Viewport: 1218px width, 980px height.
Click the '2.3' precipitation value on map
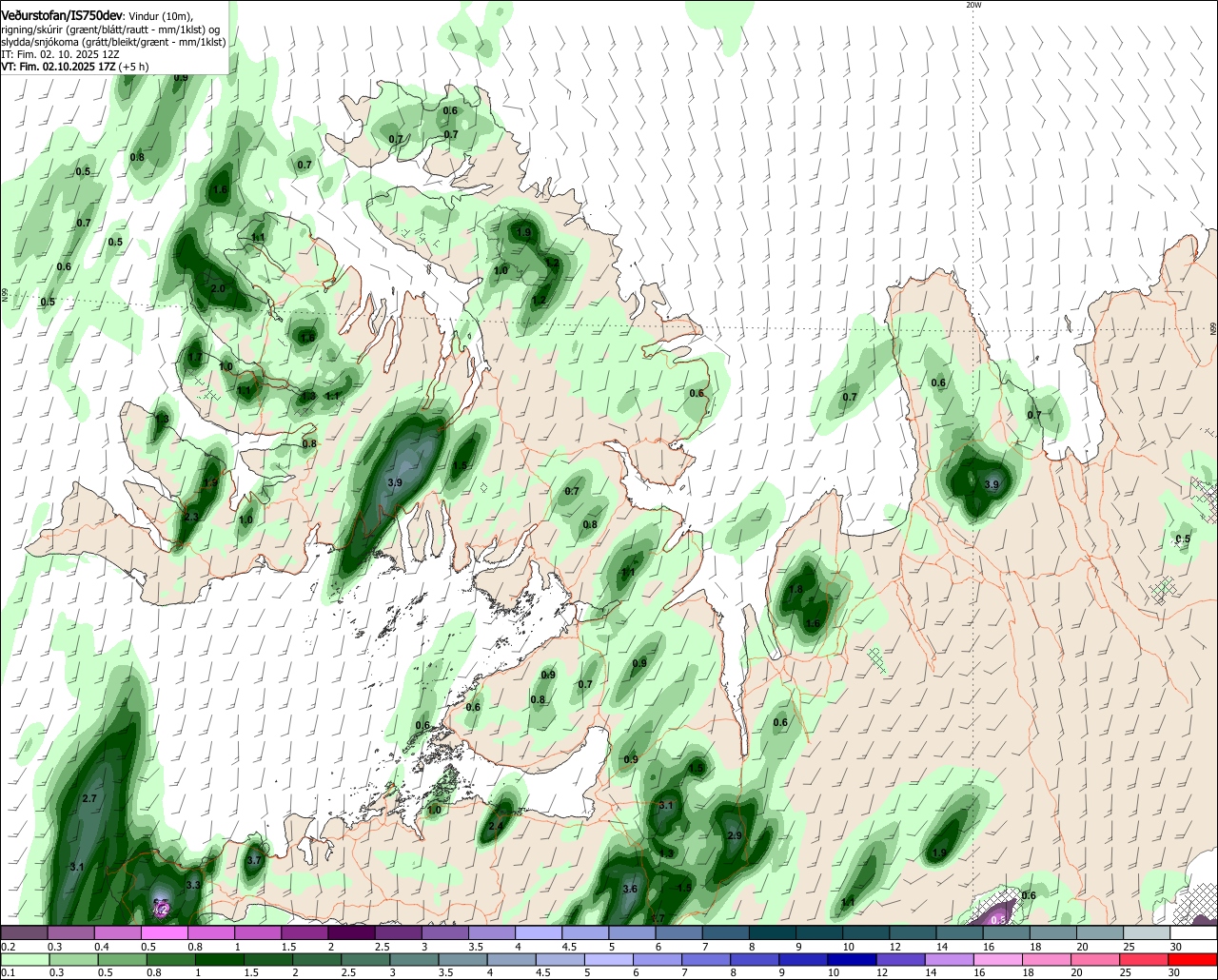191,517
